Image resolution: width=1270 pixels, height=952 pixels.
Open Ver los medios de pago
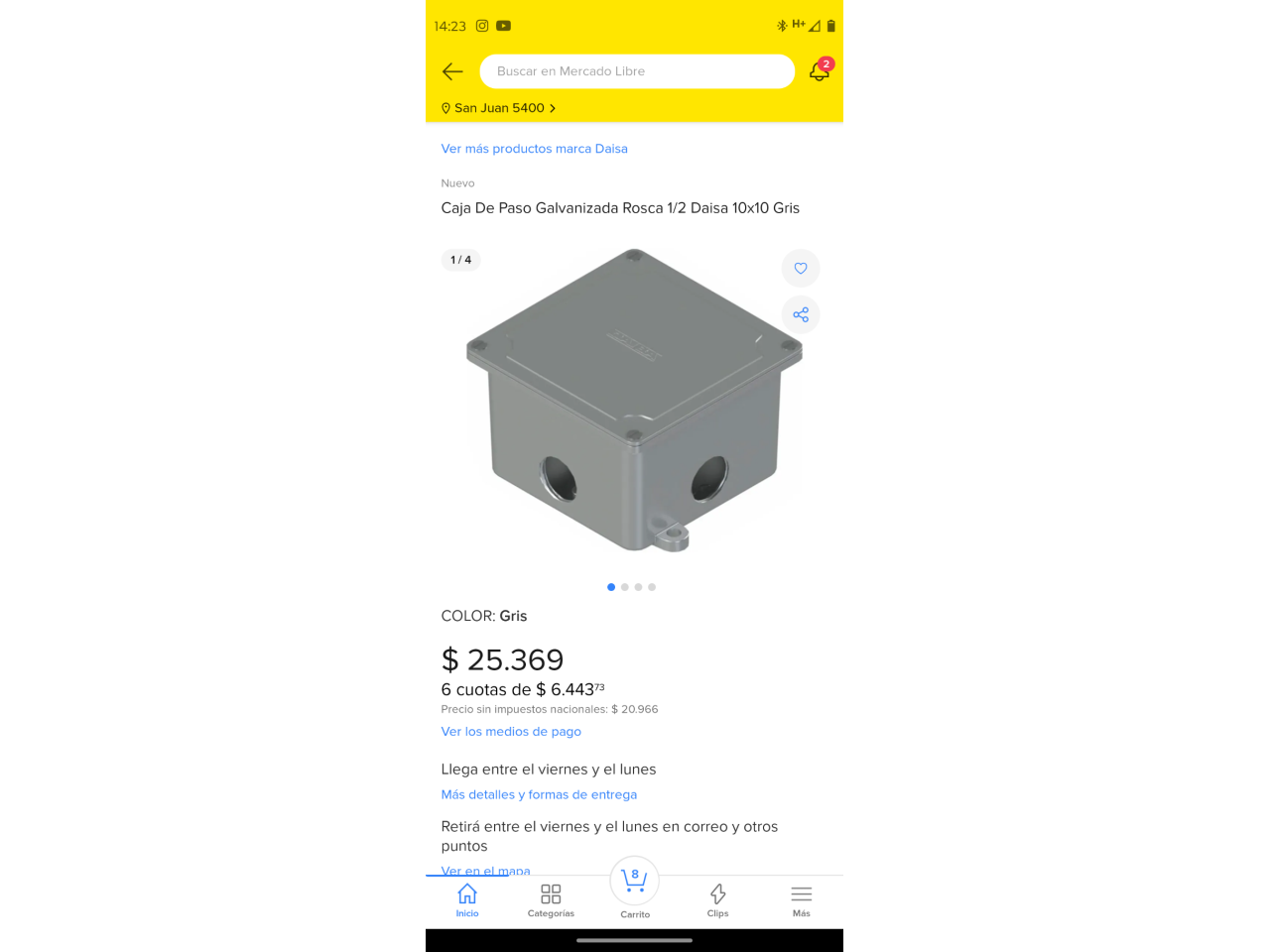tap(511, 732)
